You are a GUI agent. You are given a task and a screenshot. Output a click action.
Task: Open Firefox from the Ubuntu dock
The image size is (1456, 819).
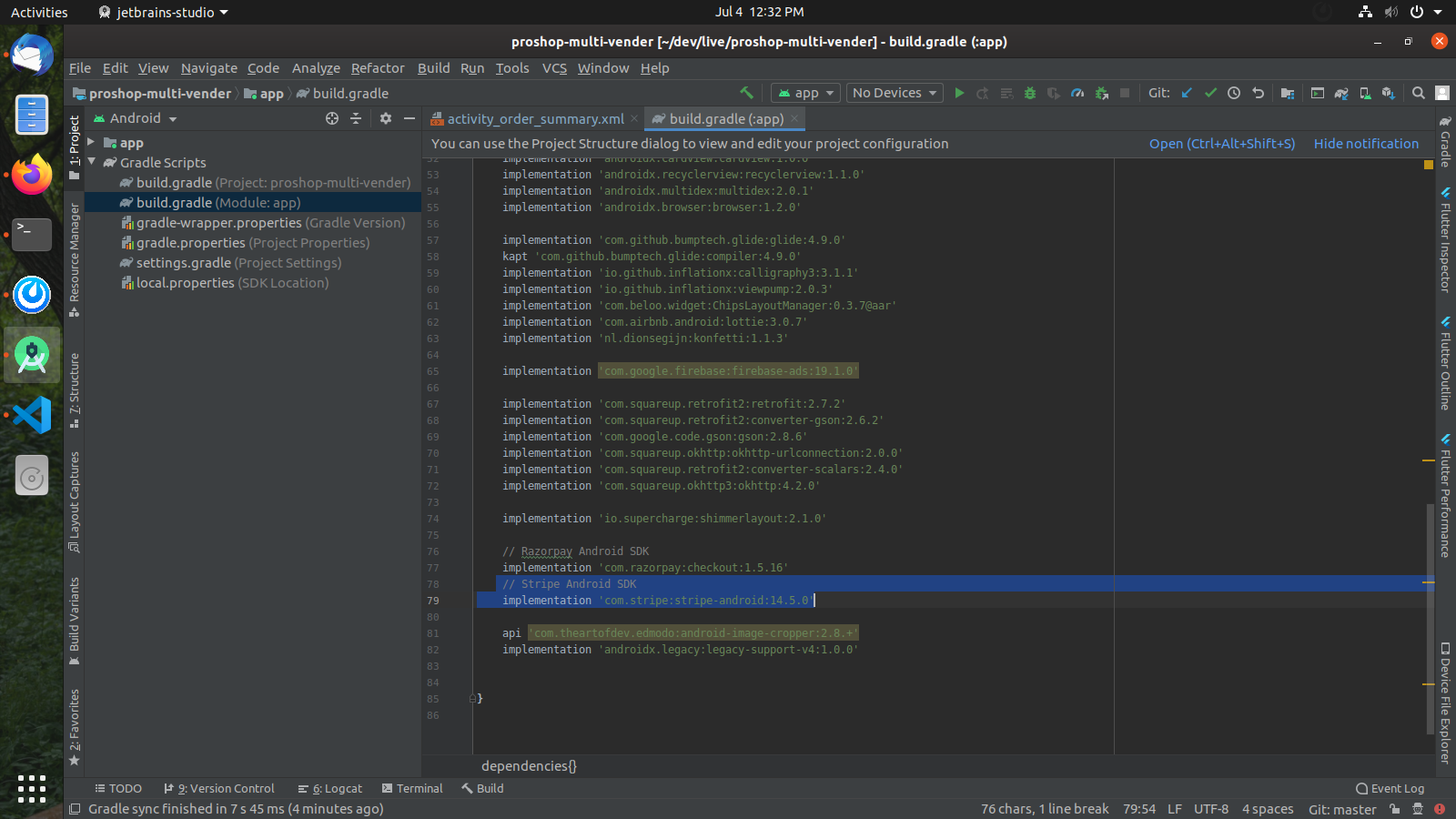[32, 175]
